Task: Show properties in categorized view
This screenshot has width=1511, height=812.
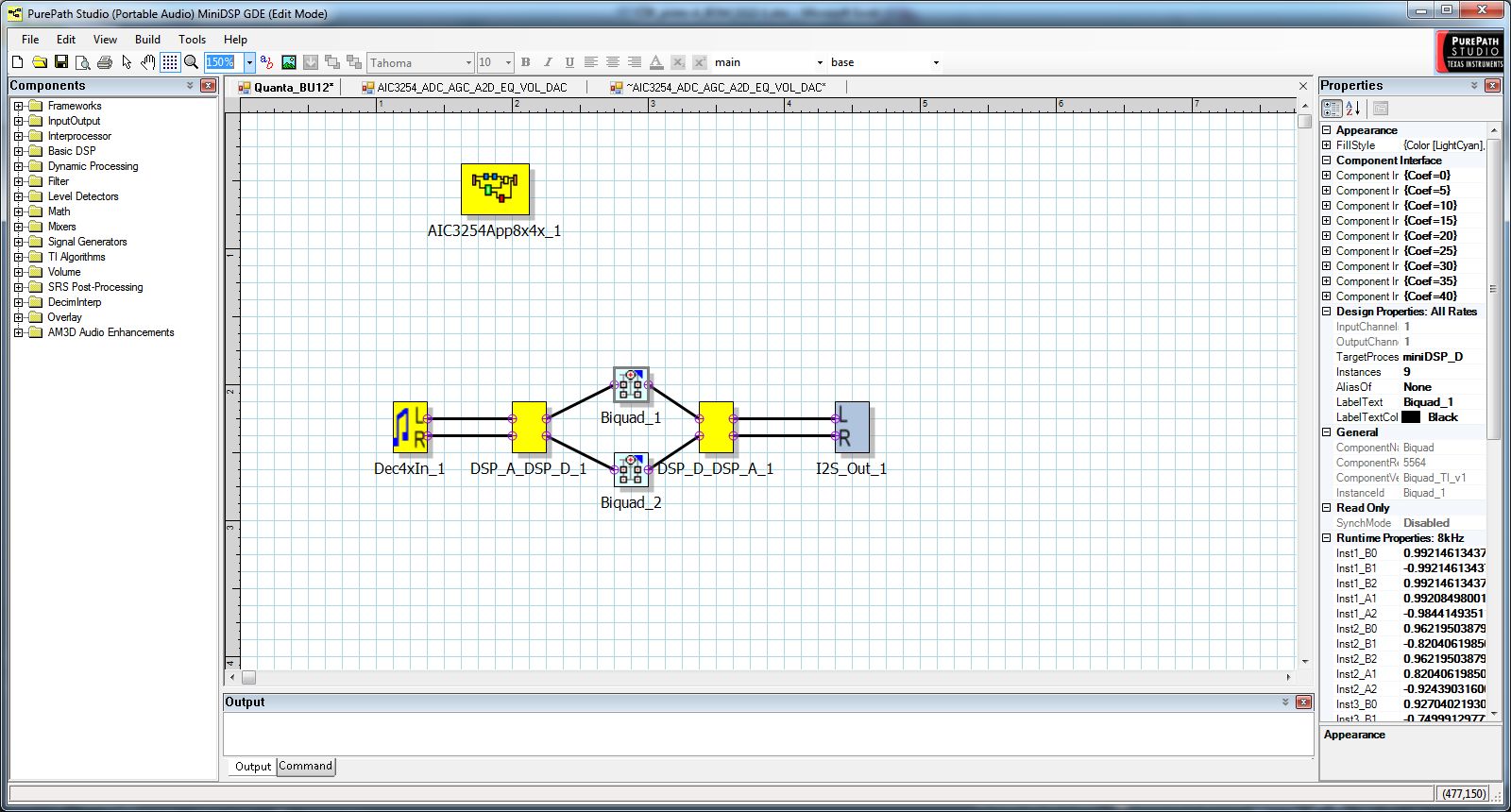Action: click(x=1332, y=109)
